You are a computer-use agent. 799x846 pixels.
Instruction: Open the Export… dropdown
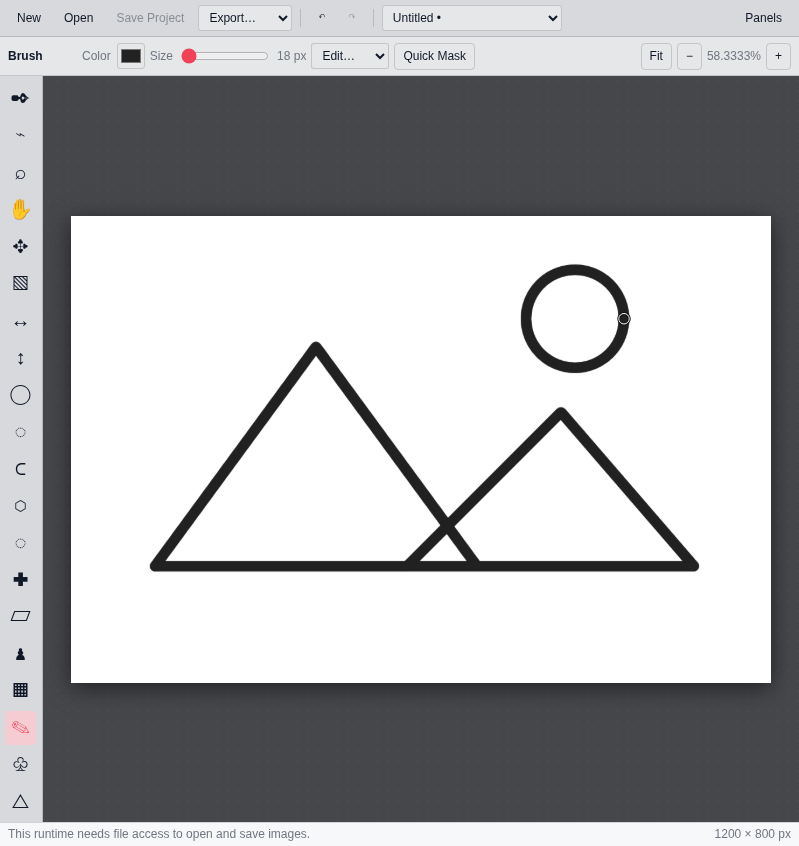point(245,18)
